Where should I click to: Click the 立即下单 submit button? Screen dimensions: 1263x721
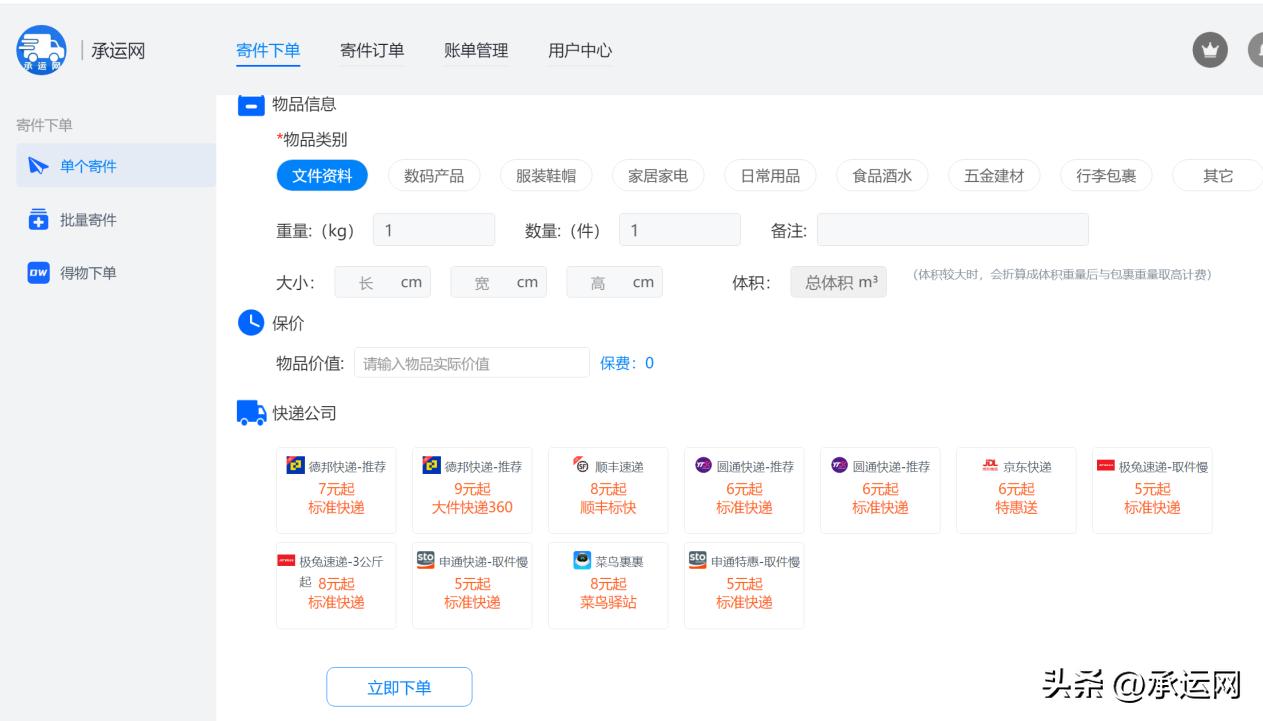[399, 687]
